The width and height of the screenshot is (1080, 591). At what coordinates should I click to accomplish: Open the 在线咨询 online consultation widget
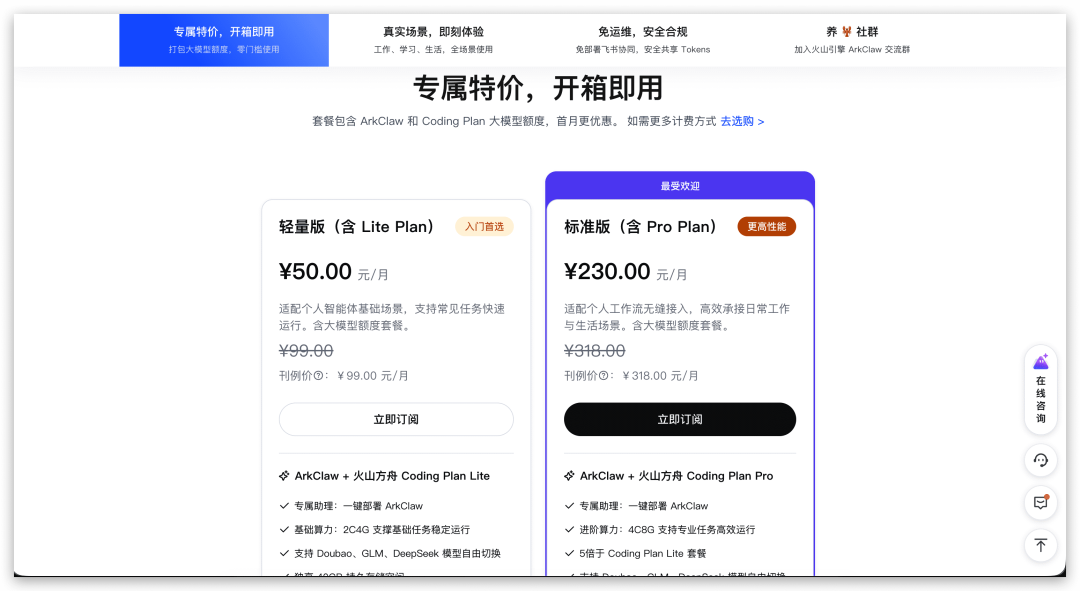coord(1041,388)
